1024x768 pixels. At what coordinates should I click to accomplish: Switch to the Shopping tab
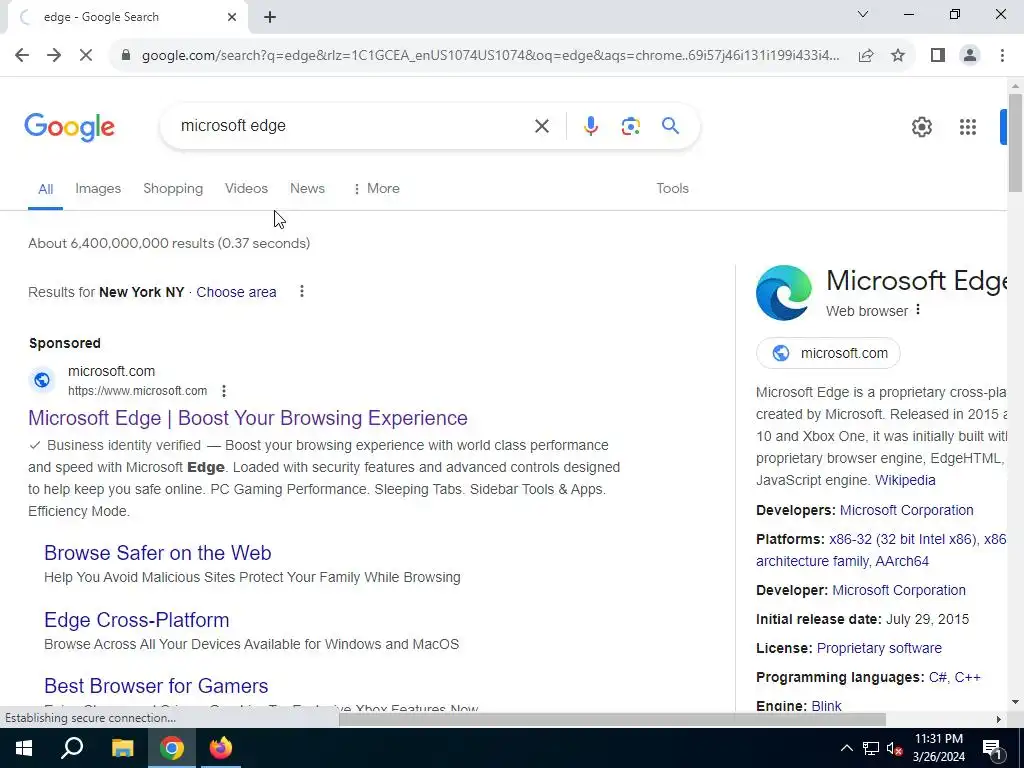pos(173,188)
